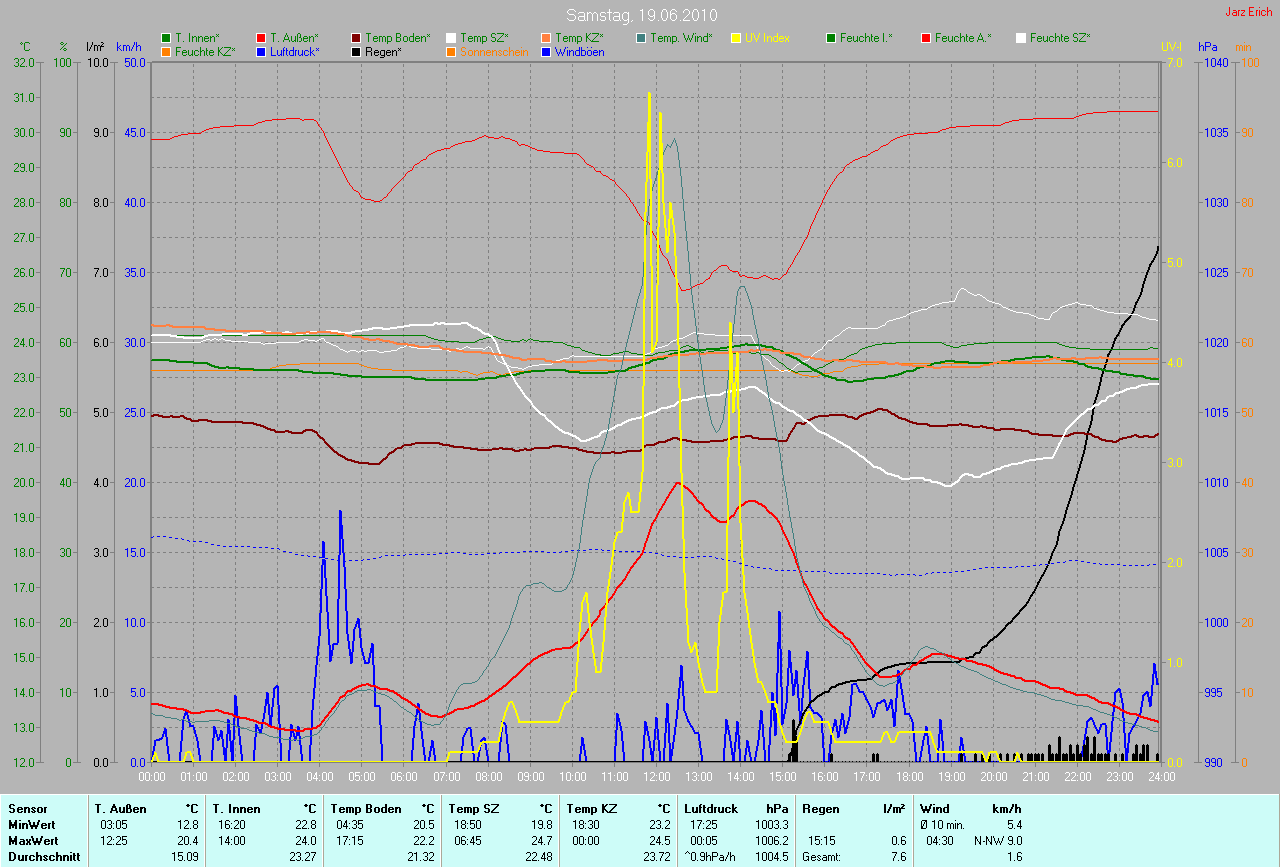
Task: Click the 'UV-I' axis unit label
Action: point(1171,47)
